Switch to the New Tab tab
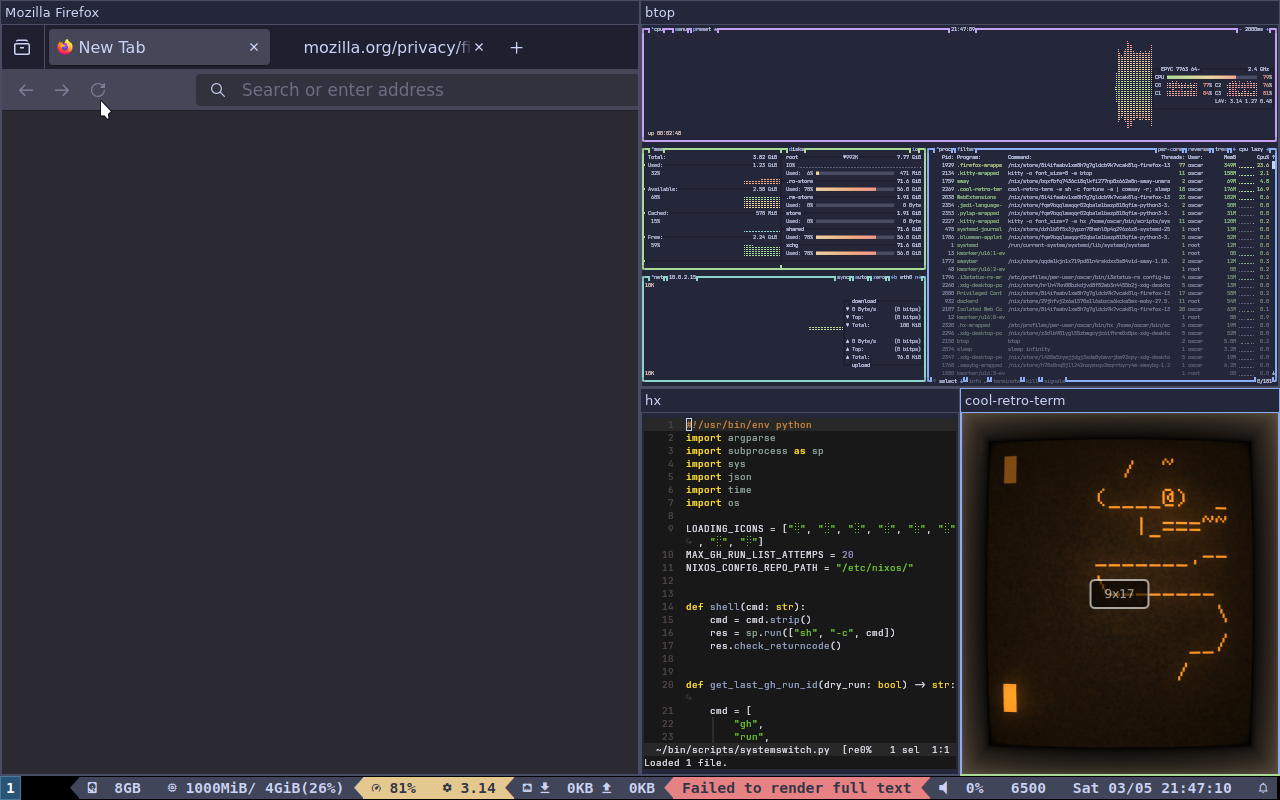This screenshot has height=800, width=1280. [158, 47]
